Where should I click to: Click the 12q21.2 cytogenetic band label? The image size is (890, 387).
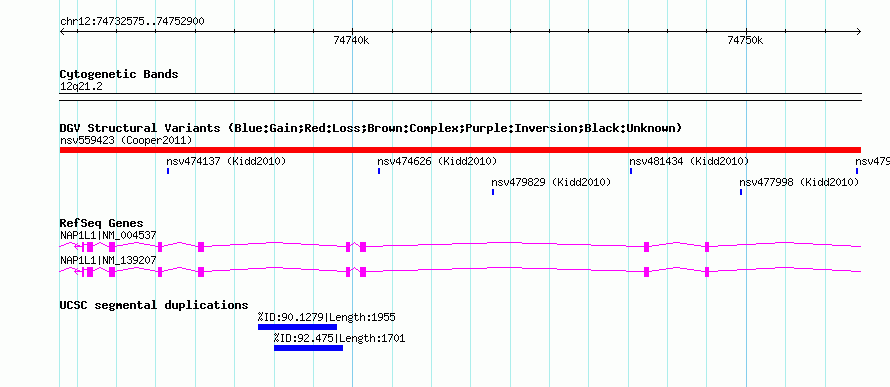click(81, 86)
